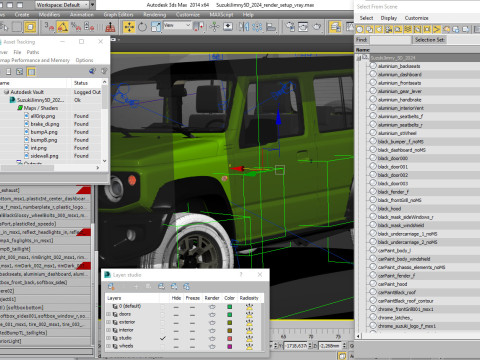Select the Rotate tool in main toolbar
This screenshot has width=480, height=360.
pos(142,27)
